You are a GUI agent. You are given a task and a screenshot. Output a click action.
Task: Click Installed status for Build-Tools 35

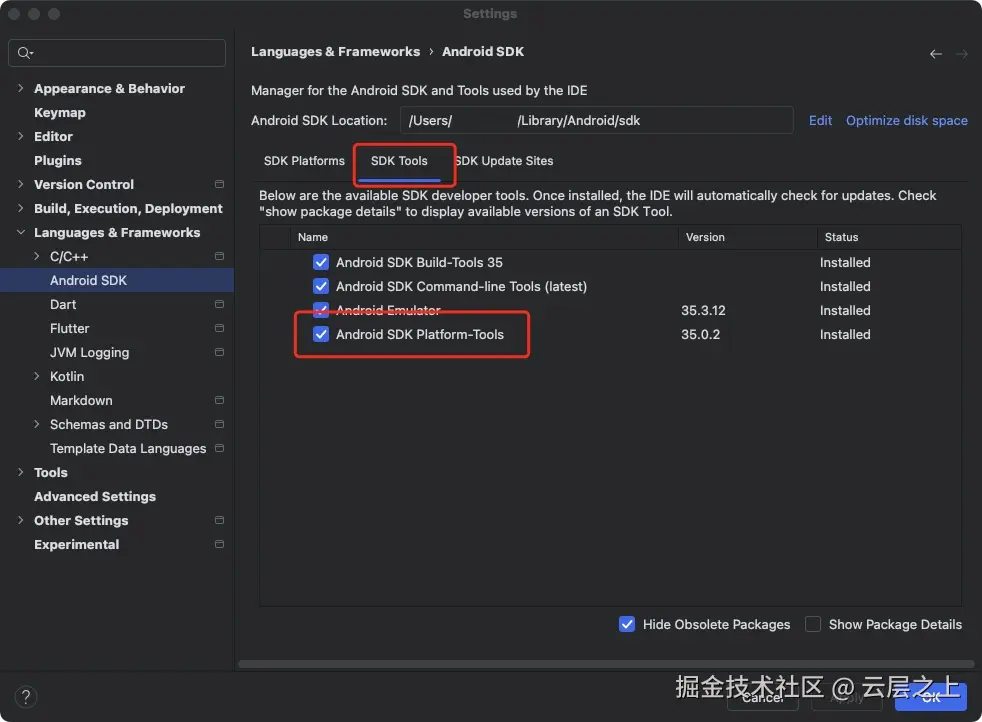pos(845,262)
